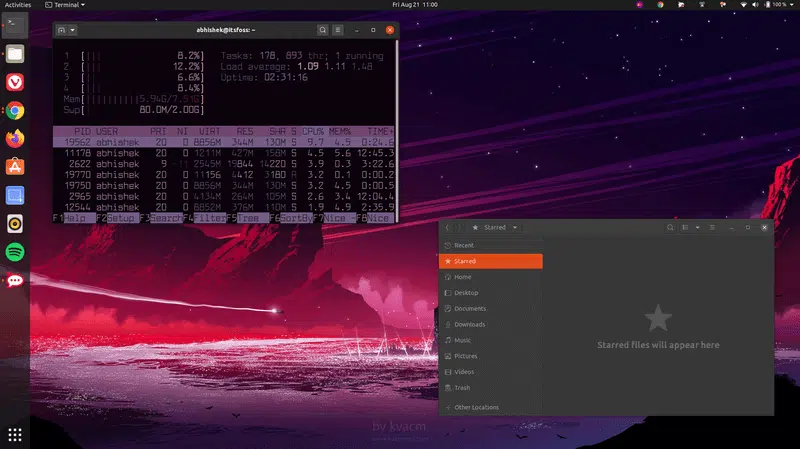The width and height of the screenshot is (800, 449).
Task: Open view options dropdown arrow in Files
Action: [697, 228]
